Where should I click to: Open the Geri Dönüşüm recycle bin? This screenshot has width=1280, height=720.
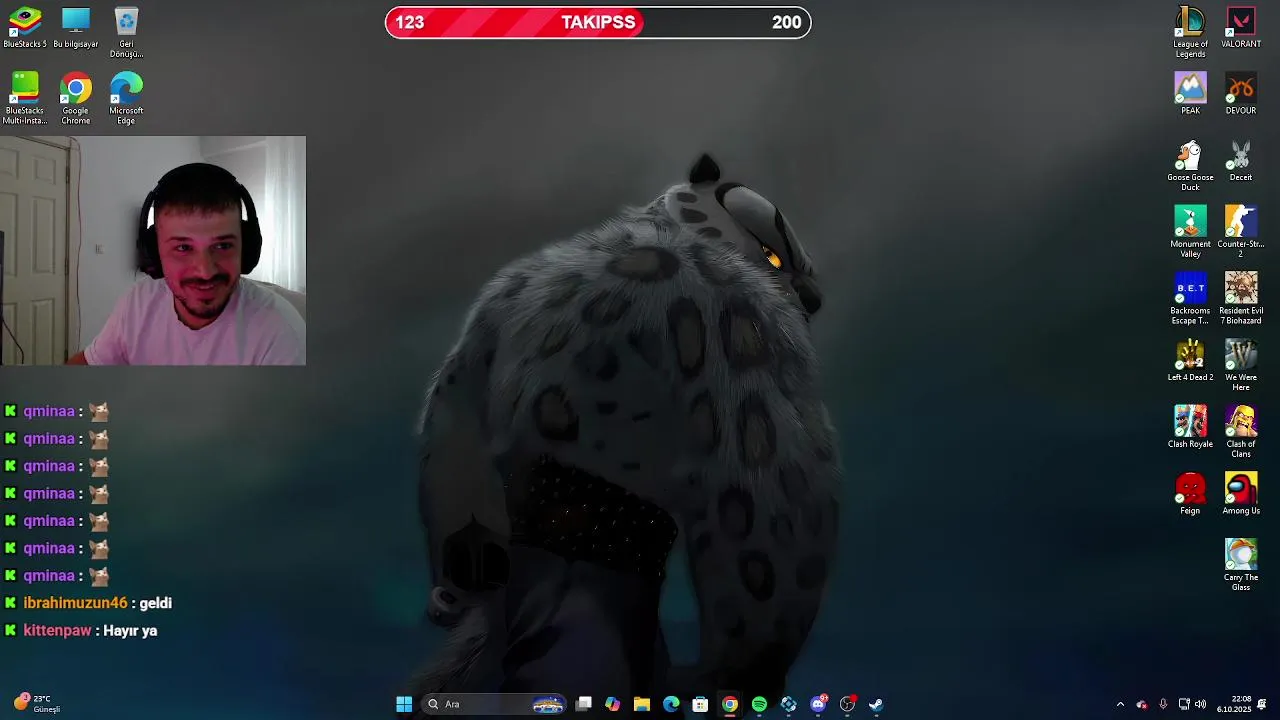click(126, 32)
